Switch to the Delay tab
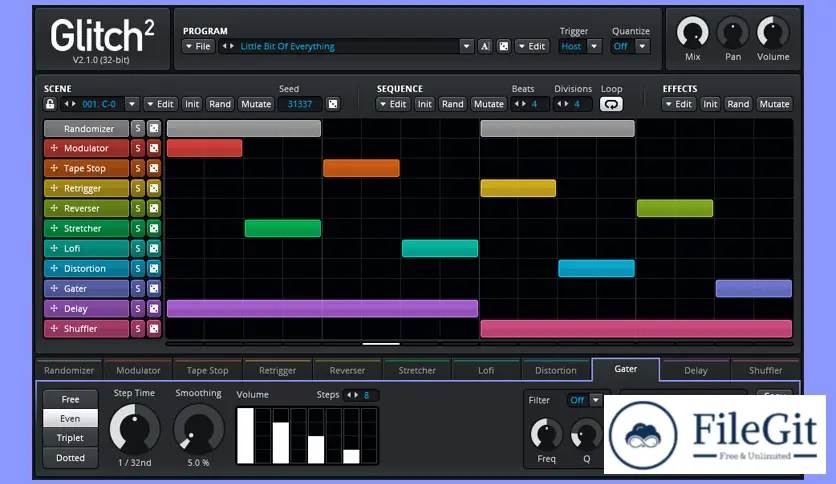This screenshot has height=484, width=836. [696, 370]
